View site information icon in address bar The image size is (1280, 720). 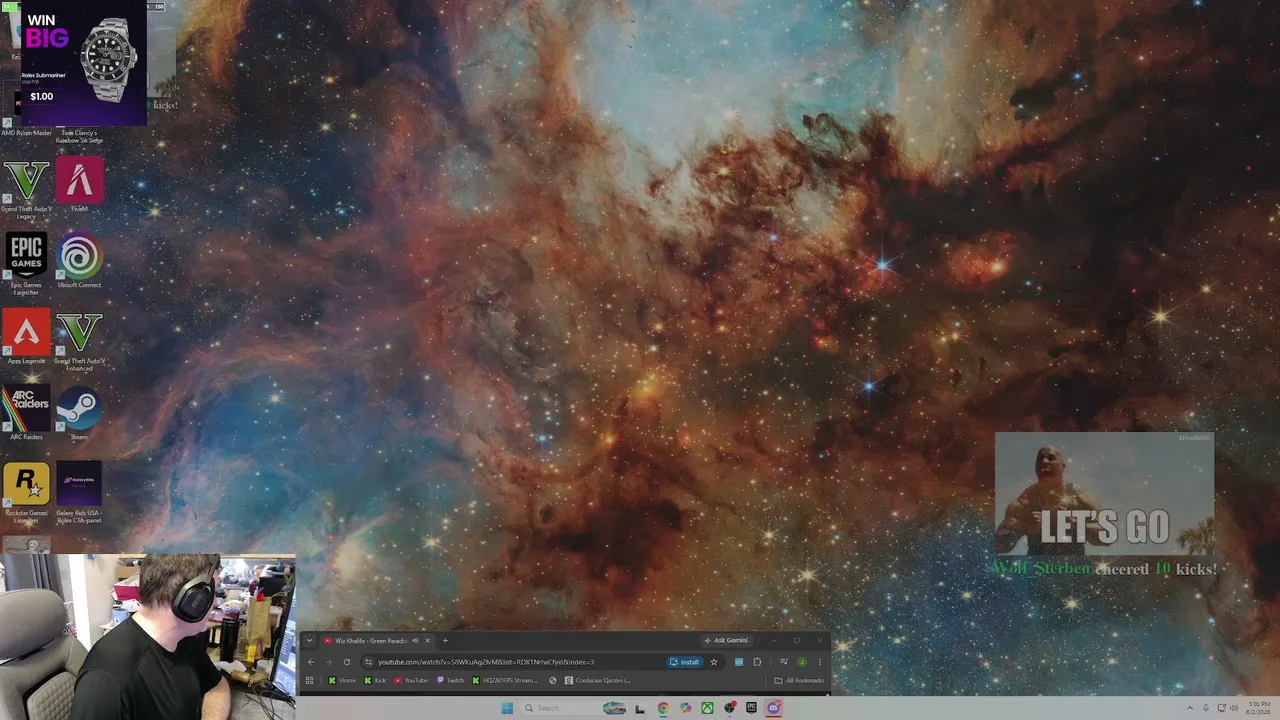pyautogui.click(x=369, y=662)
